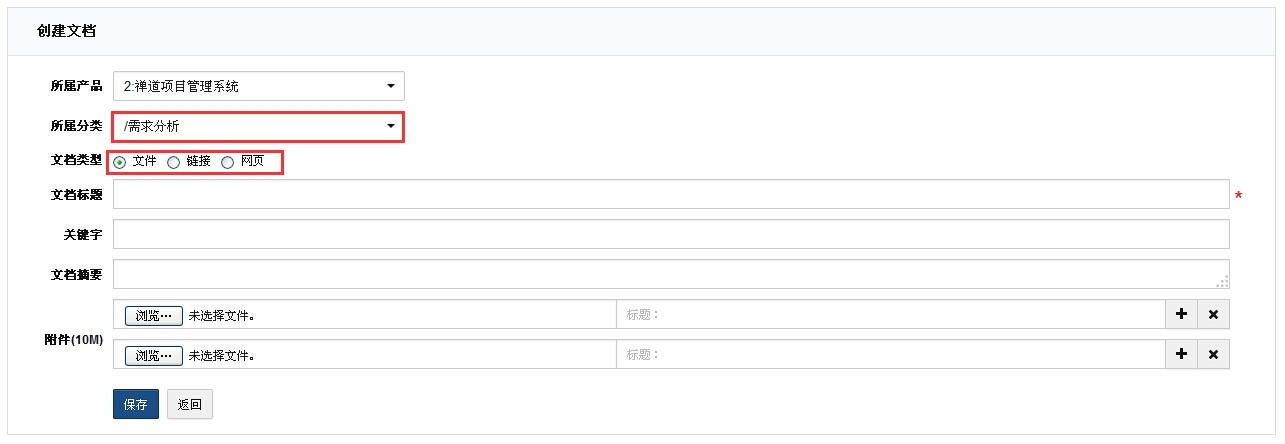Image resolution: width=1285 pixels, height=444 pixels.
Task: Open the 所属分类 category dropdown
Action: [x=258, y=126]
